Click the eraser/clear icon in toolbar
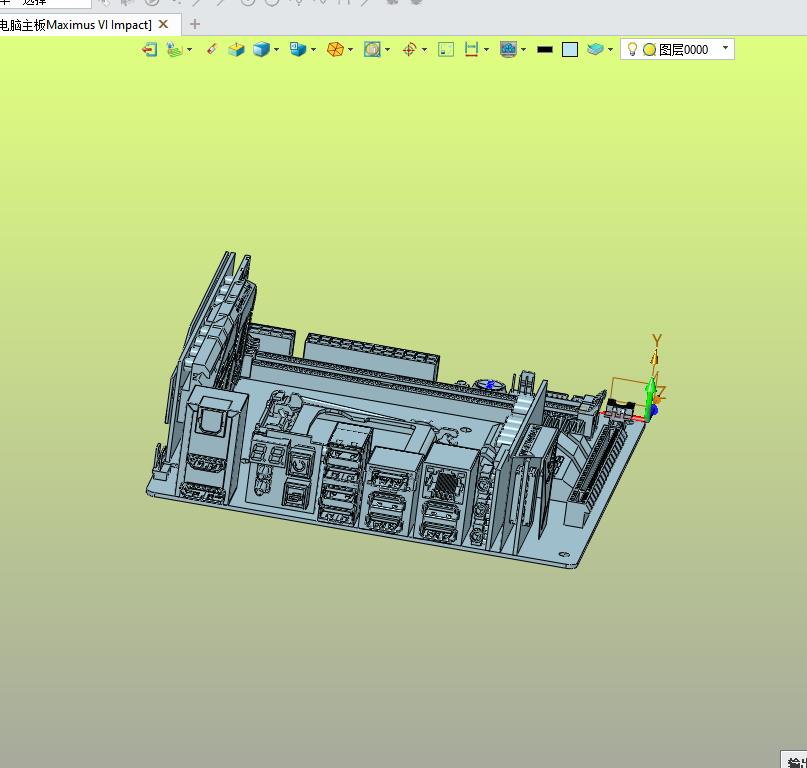This screenshot has width=807, height=768. pos(212,49)
